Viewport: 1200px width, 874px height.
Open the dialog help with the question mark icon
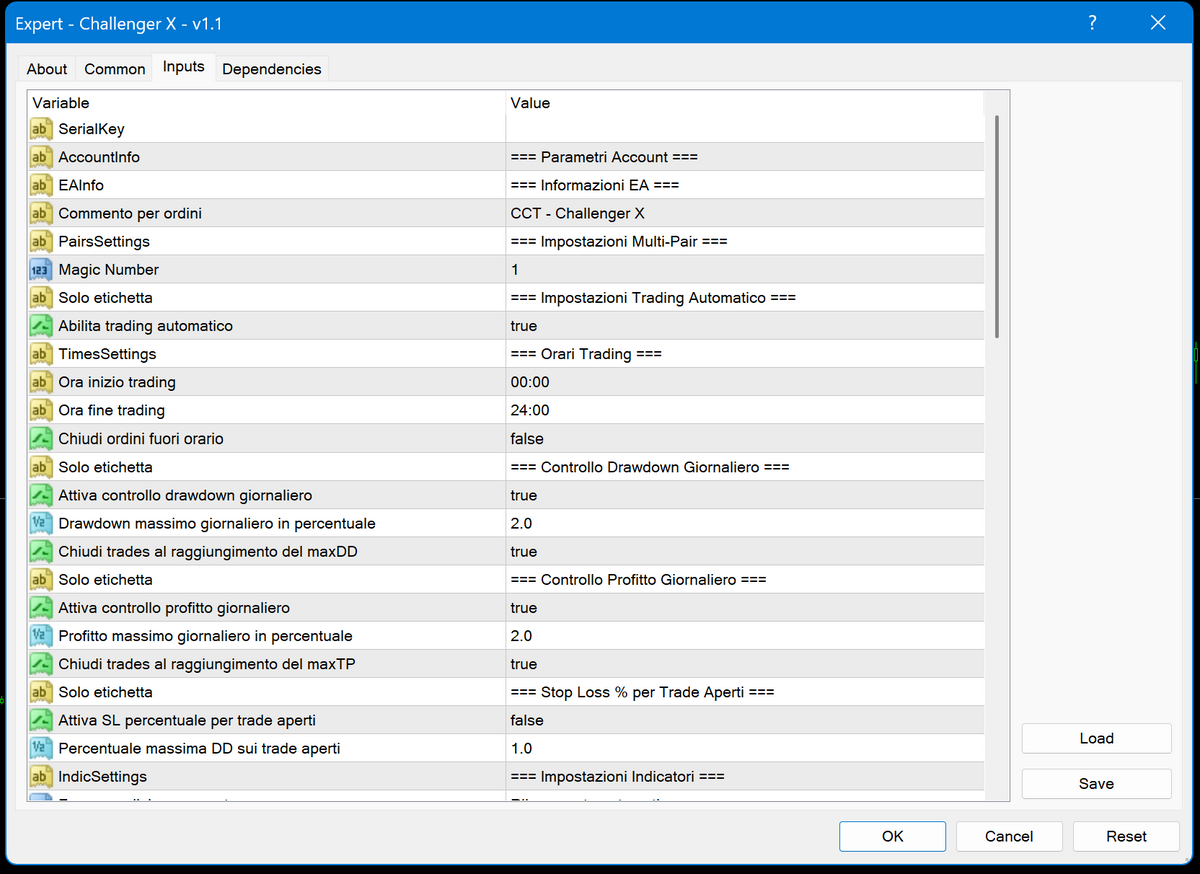pos(1092,22)
